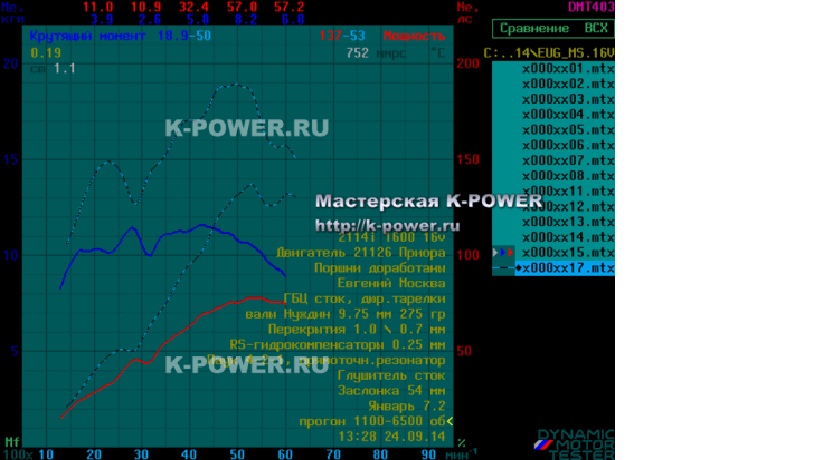
Task: Click the value 1.1 under 0.19
Action: (x=65, y=68)
